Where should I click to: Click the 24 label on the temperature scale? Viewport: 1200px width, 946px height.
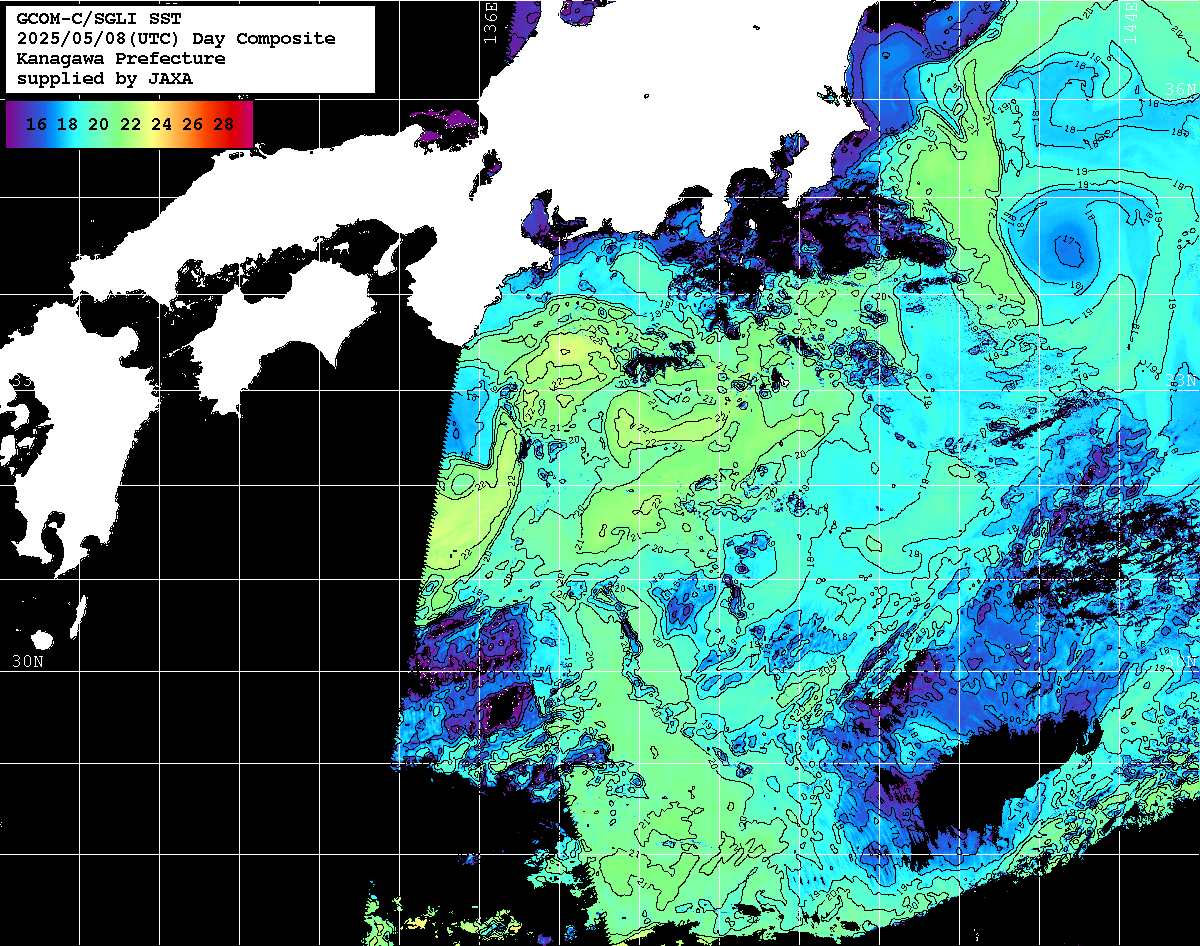pyautogui.click(x=160, y=124)
